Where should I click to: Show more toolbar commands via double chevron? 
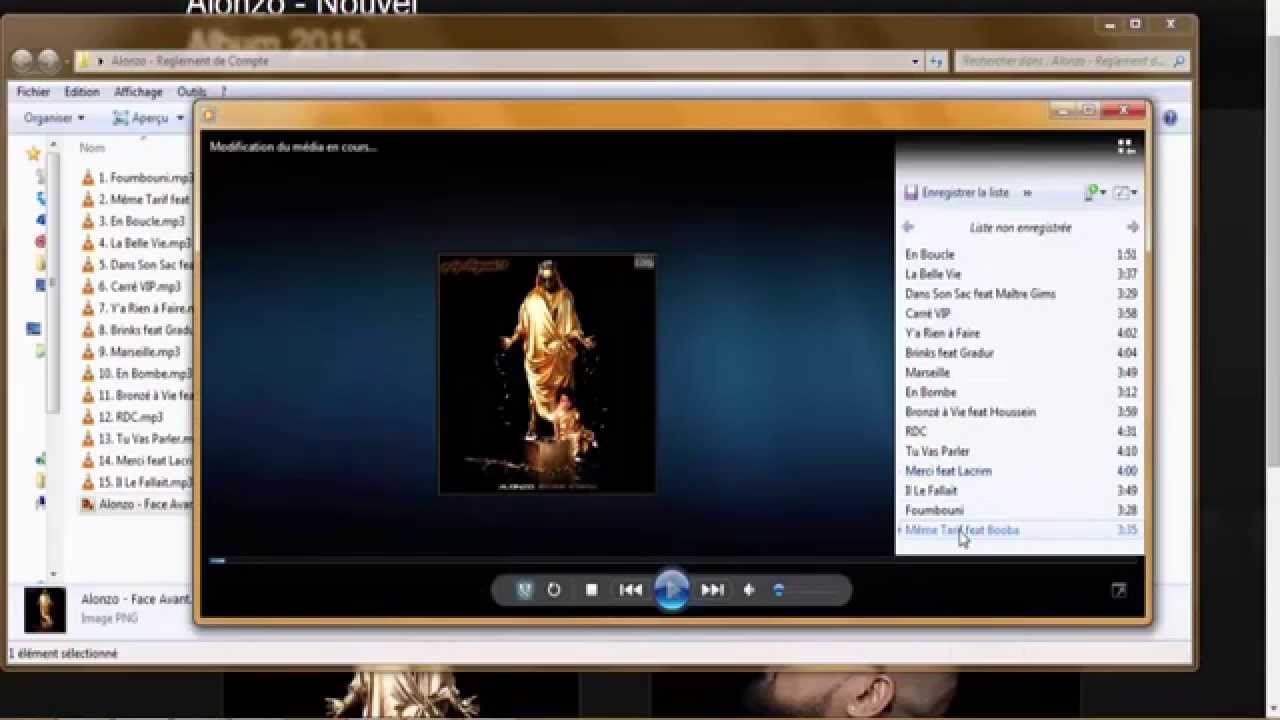[x=1027, y=193]
